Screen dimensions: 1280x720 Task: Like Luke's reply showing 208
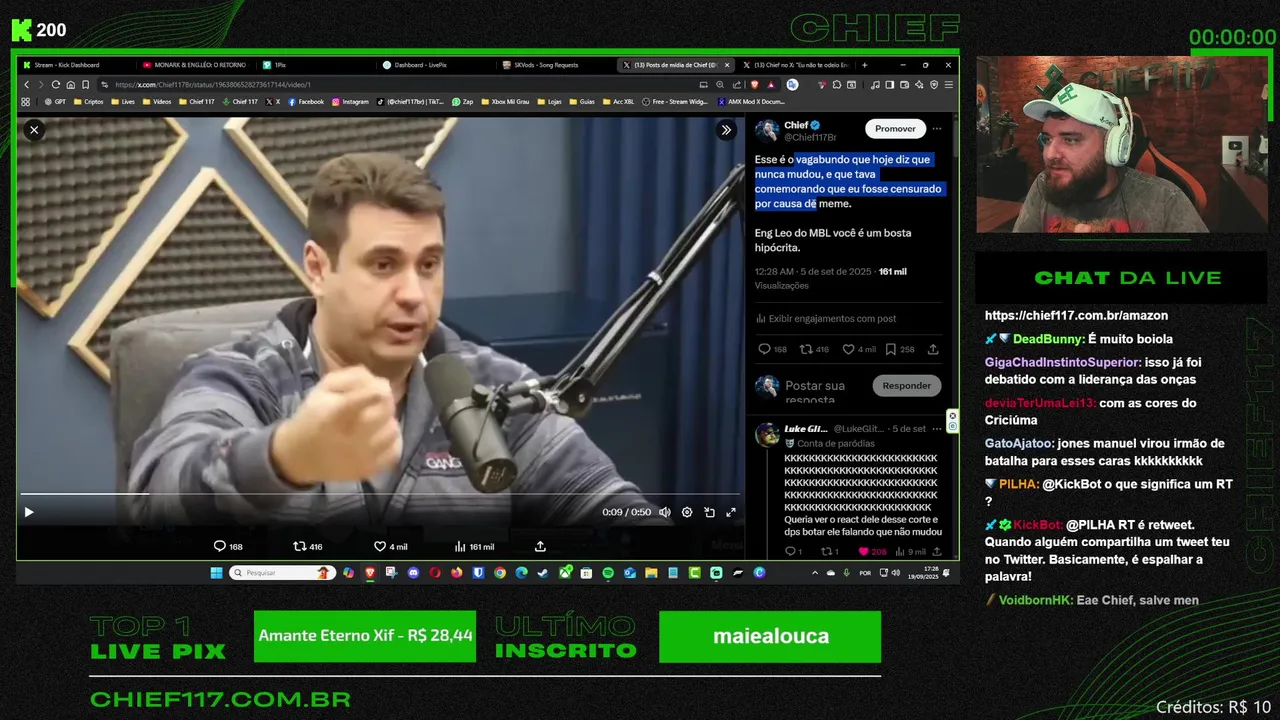(872, 551)
